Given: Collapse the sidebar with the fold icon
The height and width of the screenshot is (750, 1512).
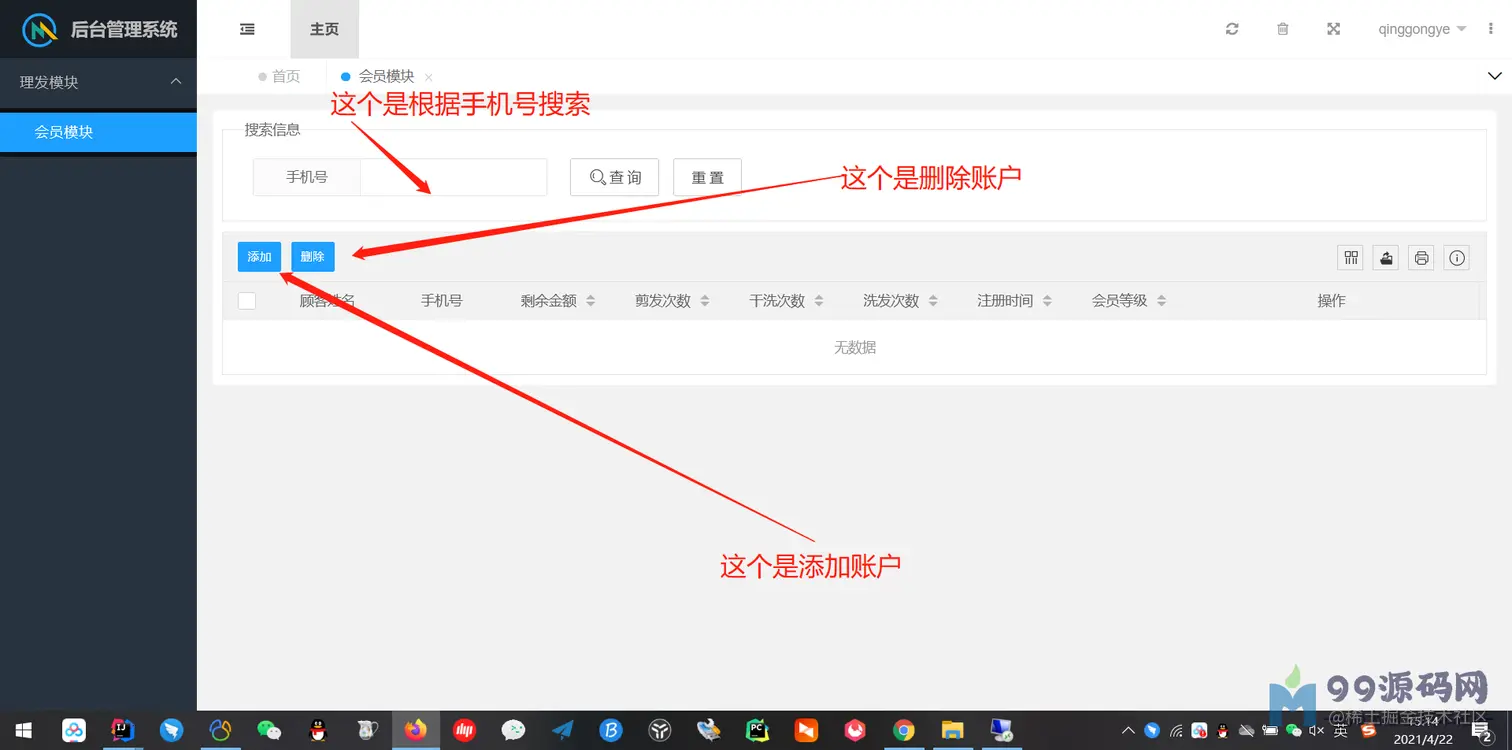Looking at the screenshot, I should pos(247,29).
